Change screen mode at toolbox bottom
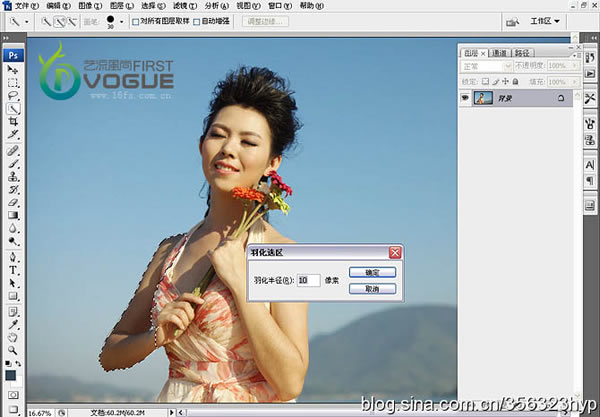This screenshot has width=600, height=417. click(13, 409)
